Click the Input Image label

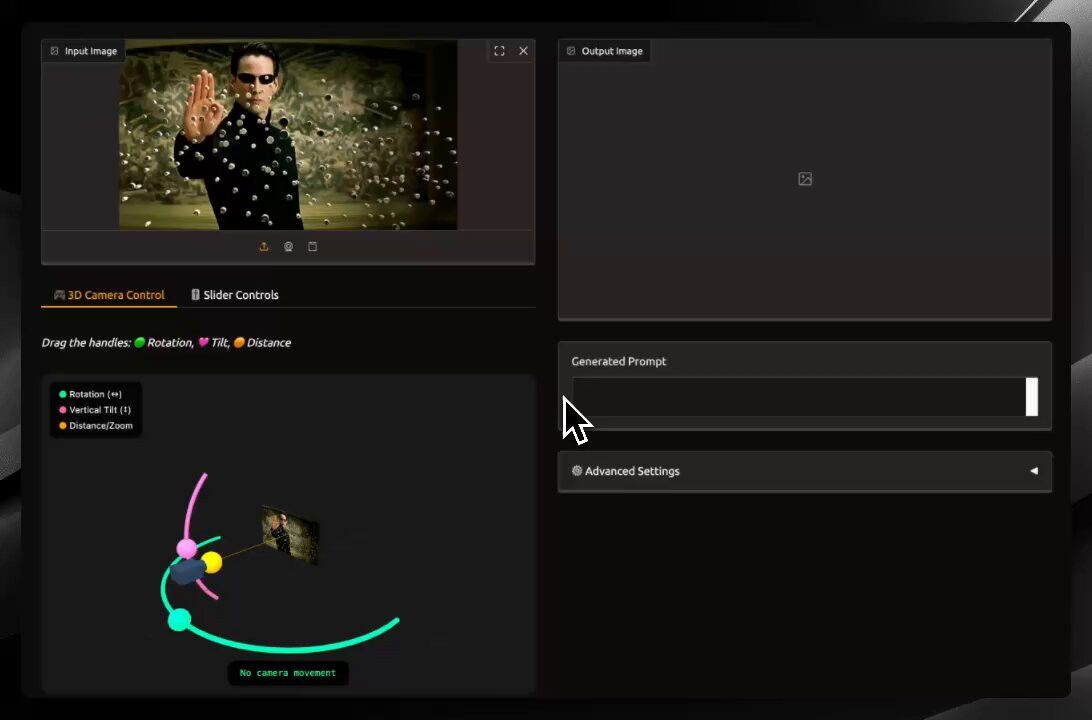click(84, 51)
